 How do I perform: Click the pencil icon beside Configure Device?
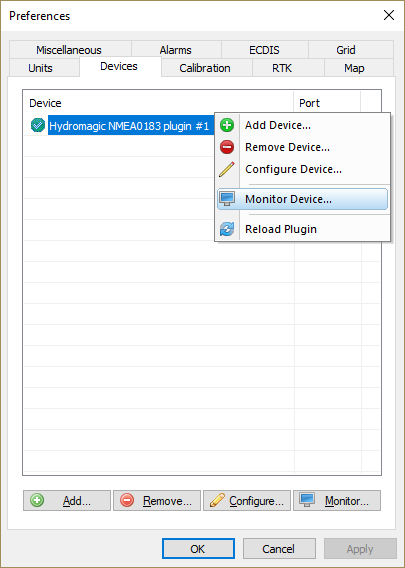click(227, 169)
